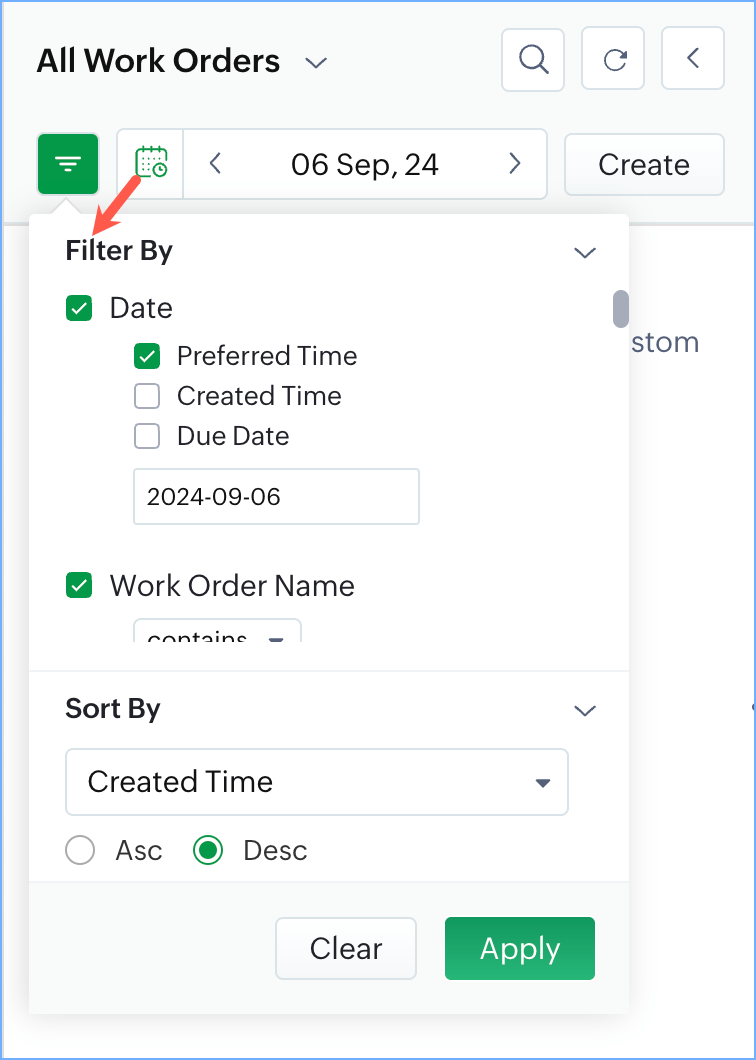The width and height of the screenshot is (756, 1060).
Task: Go to the next date arrow
Action: 515,164
